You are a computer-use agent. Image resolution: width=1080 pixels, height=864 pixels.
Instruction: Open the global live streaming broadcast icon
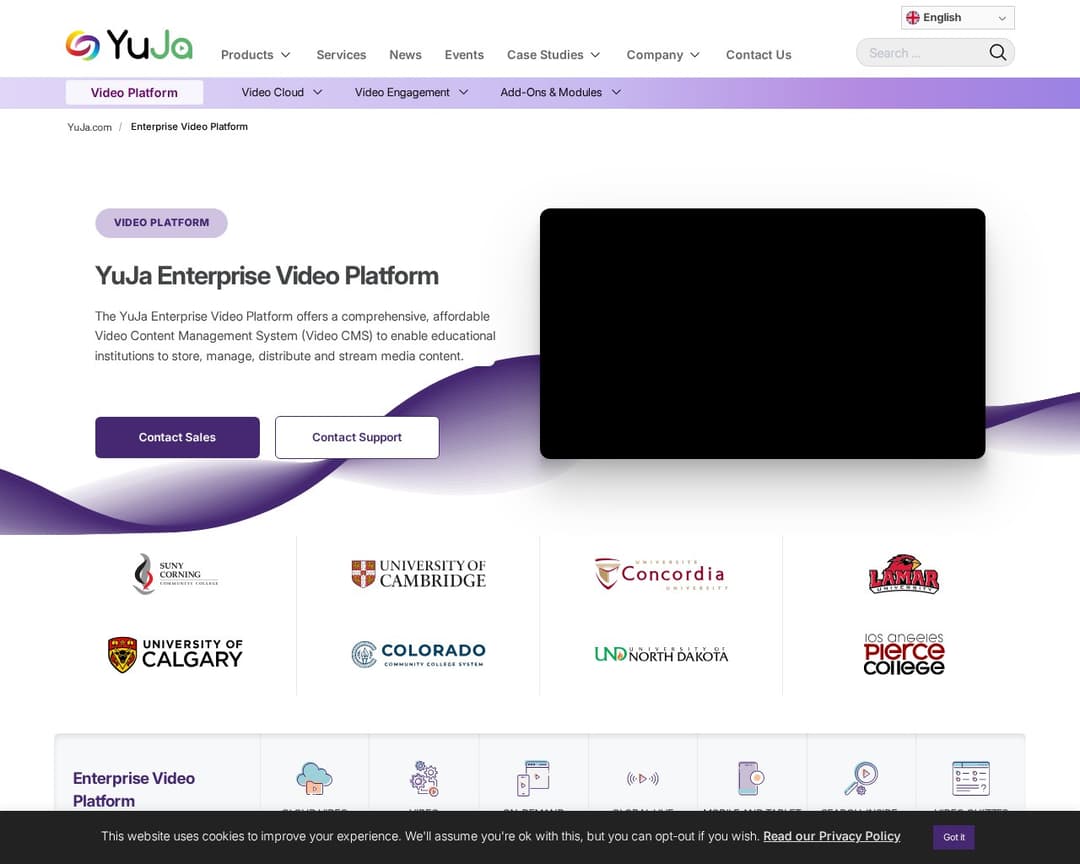coord(643,779)
